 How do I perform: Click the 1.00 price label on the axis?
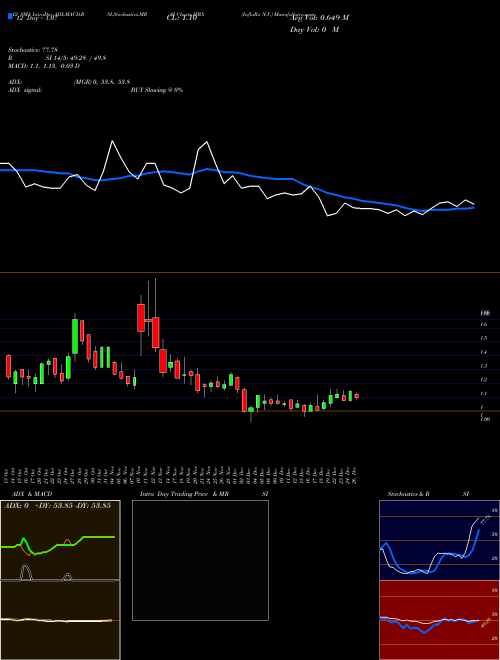(x=485, y=419)
